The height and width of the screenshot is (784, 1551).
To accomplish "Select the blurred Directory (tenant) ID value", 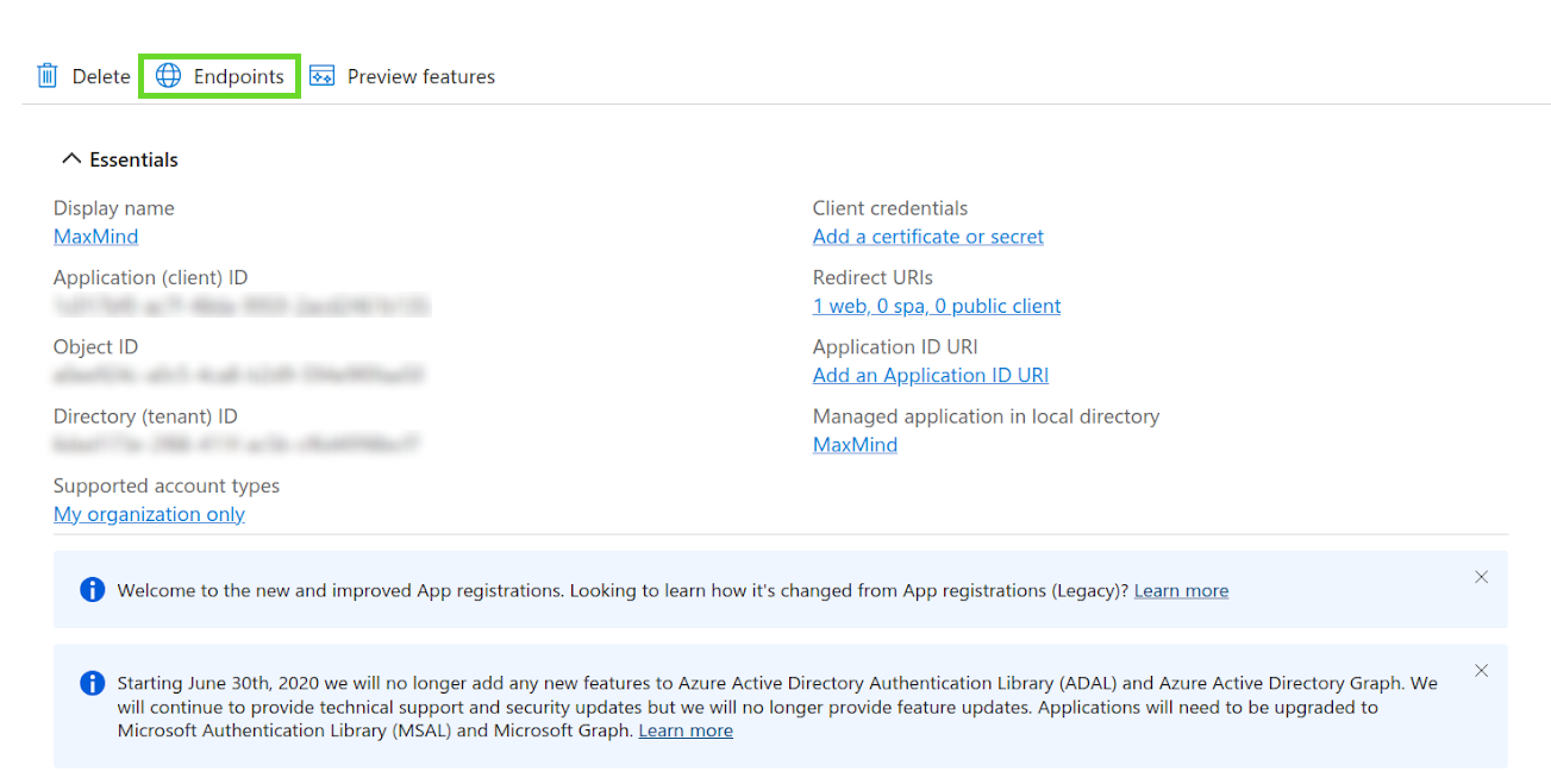I will click(x=236, y=445).
